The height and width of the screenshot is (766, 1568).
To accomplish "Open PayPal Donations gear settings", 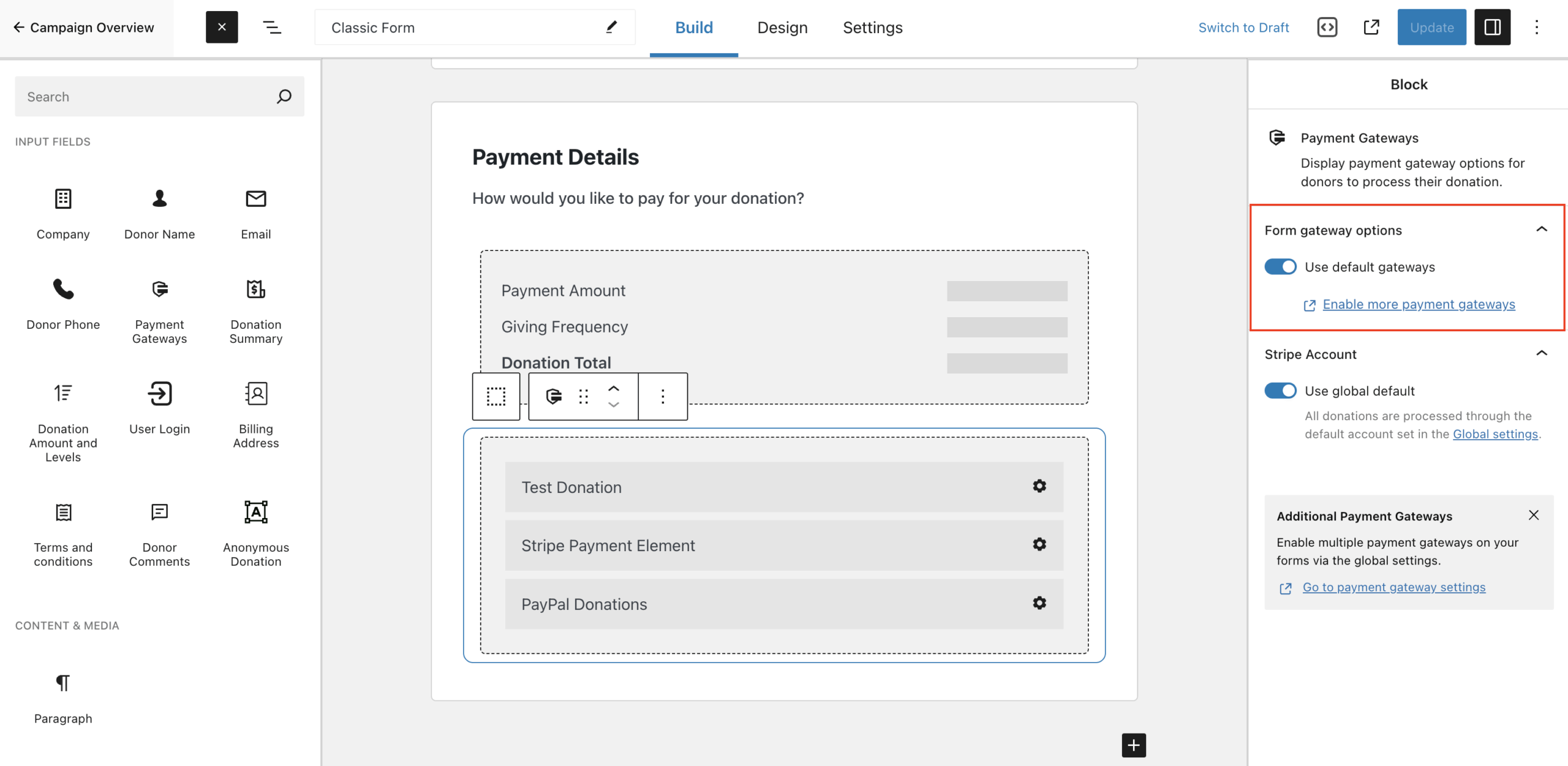I will click(1039, 603).
